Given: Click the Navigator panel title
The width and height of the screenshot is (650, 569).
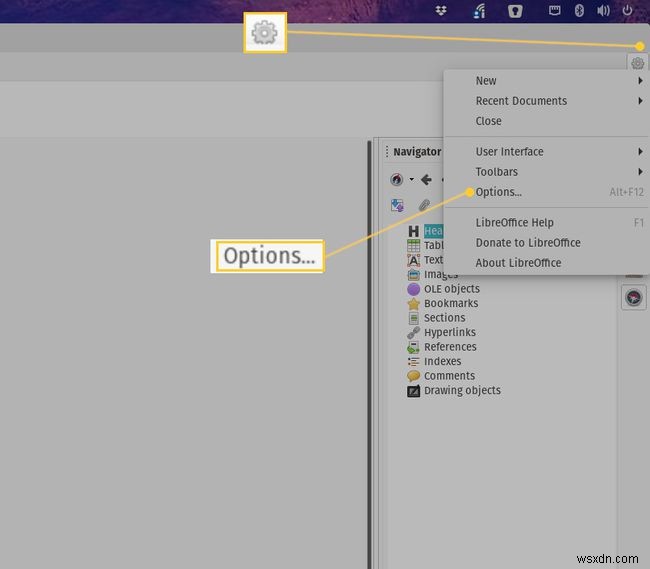Looking at the screenshot, I should (x=417, y=152).
